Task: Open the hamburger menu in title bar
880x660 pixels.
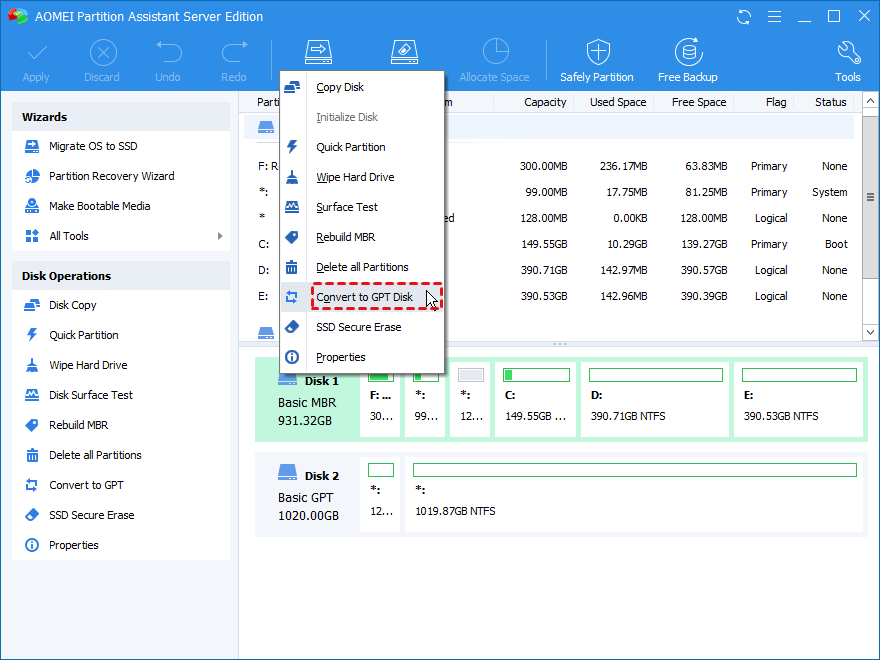Action: pyautogui.click(x=774, y=17)
